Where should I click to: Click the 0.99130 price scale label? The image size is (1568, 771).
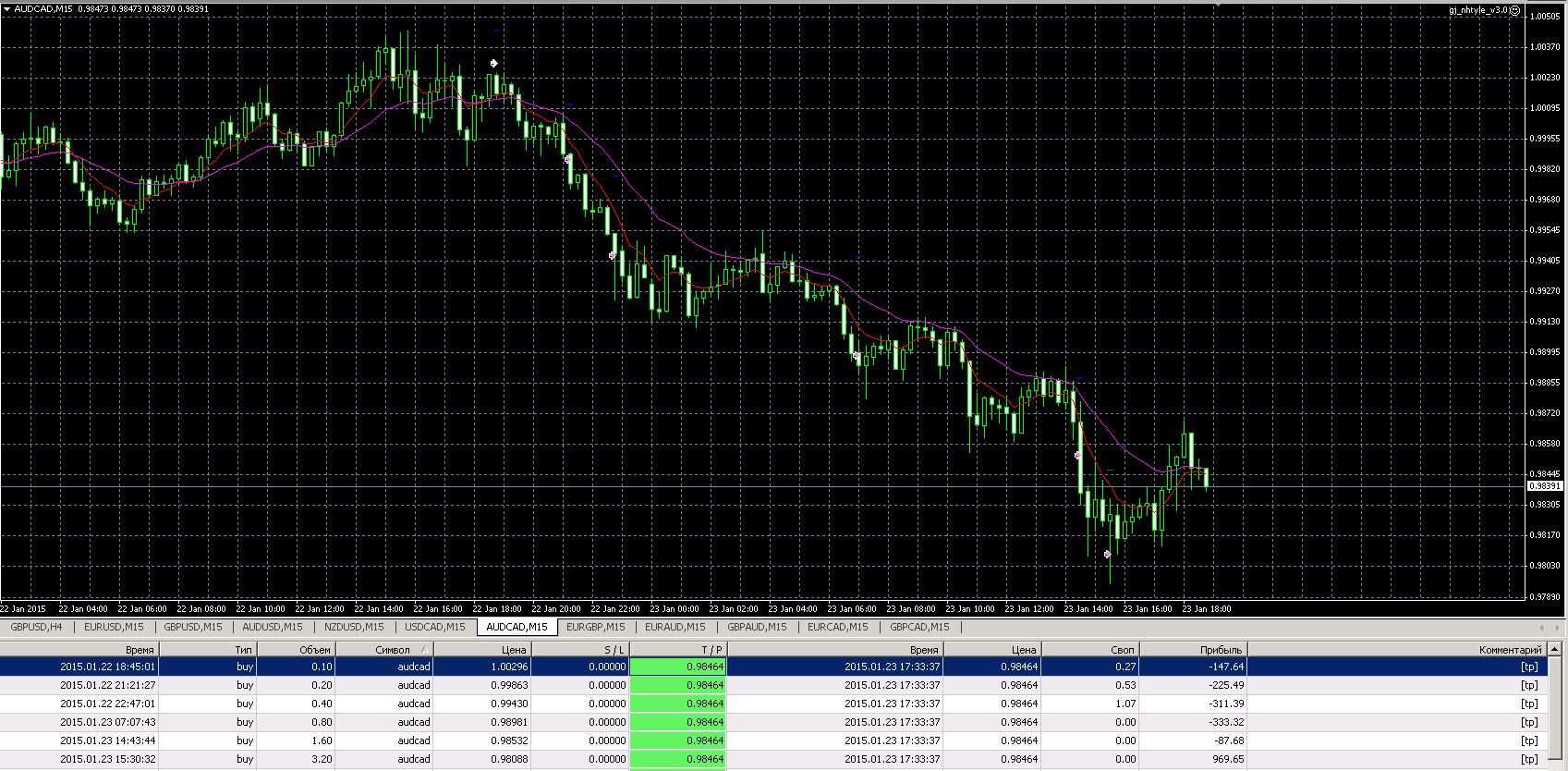pyautogui.click(x=1544, y=322)
